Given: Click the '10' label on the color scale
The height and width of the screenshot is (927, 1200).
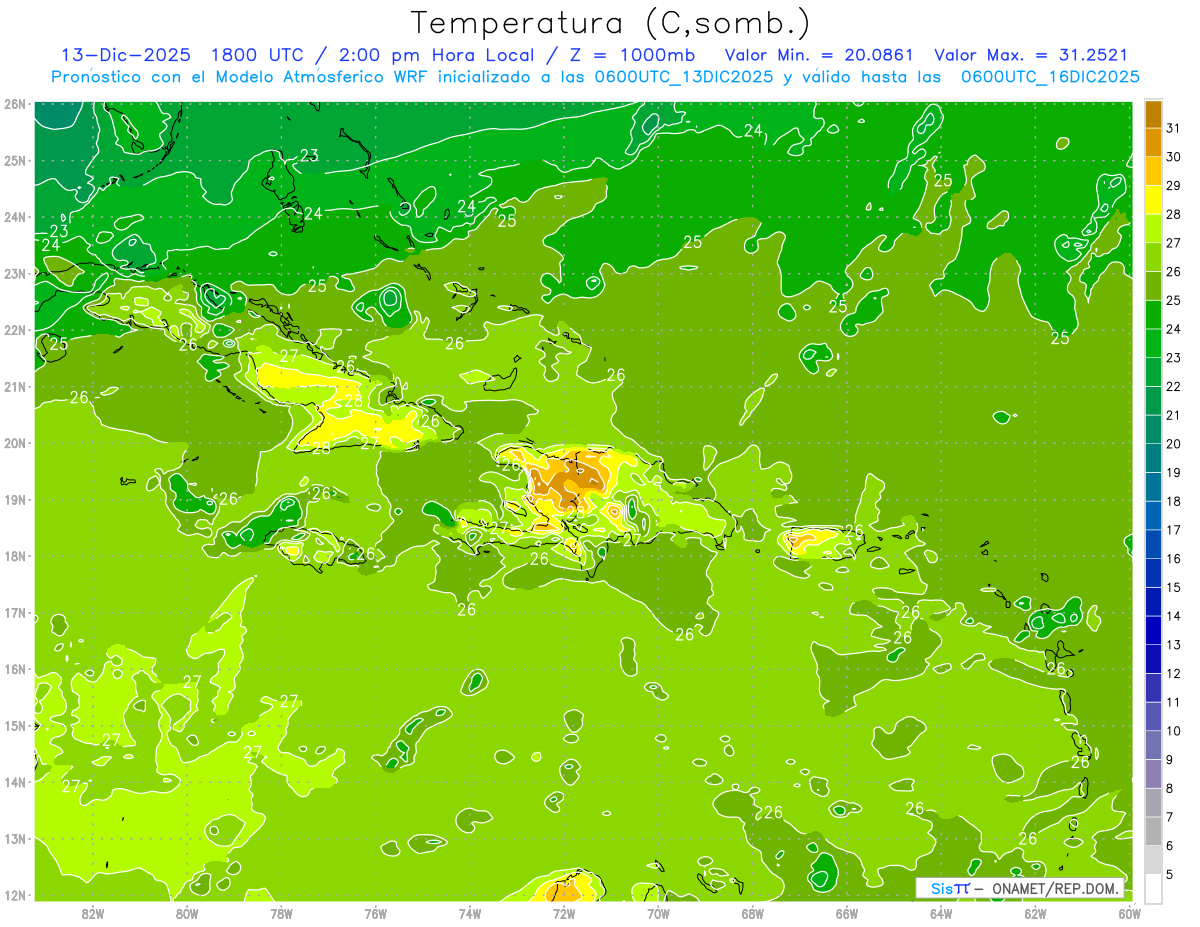Looking at the screenshot, I should (1174, 731).
